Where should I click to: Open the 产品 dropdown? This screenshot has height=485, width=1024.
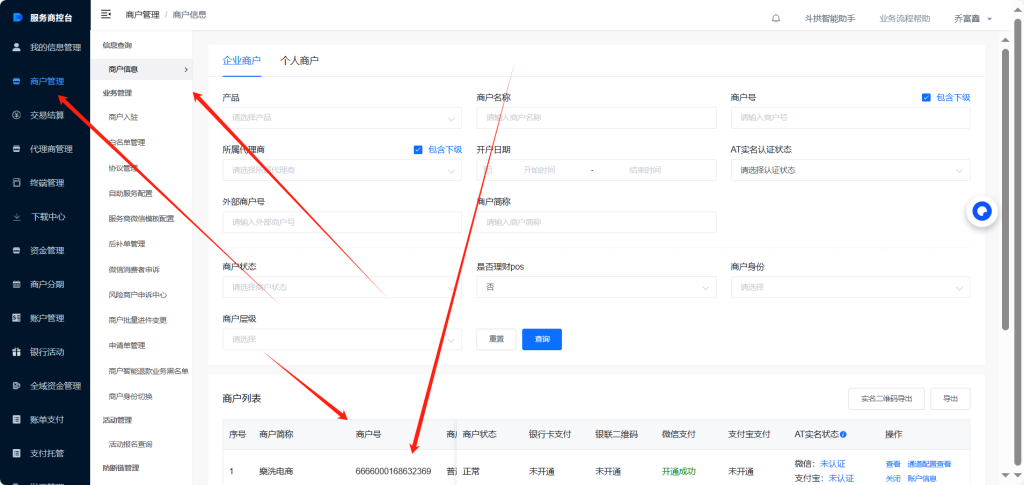(x=342, y=118)
